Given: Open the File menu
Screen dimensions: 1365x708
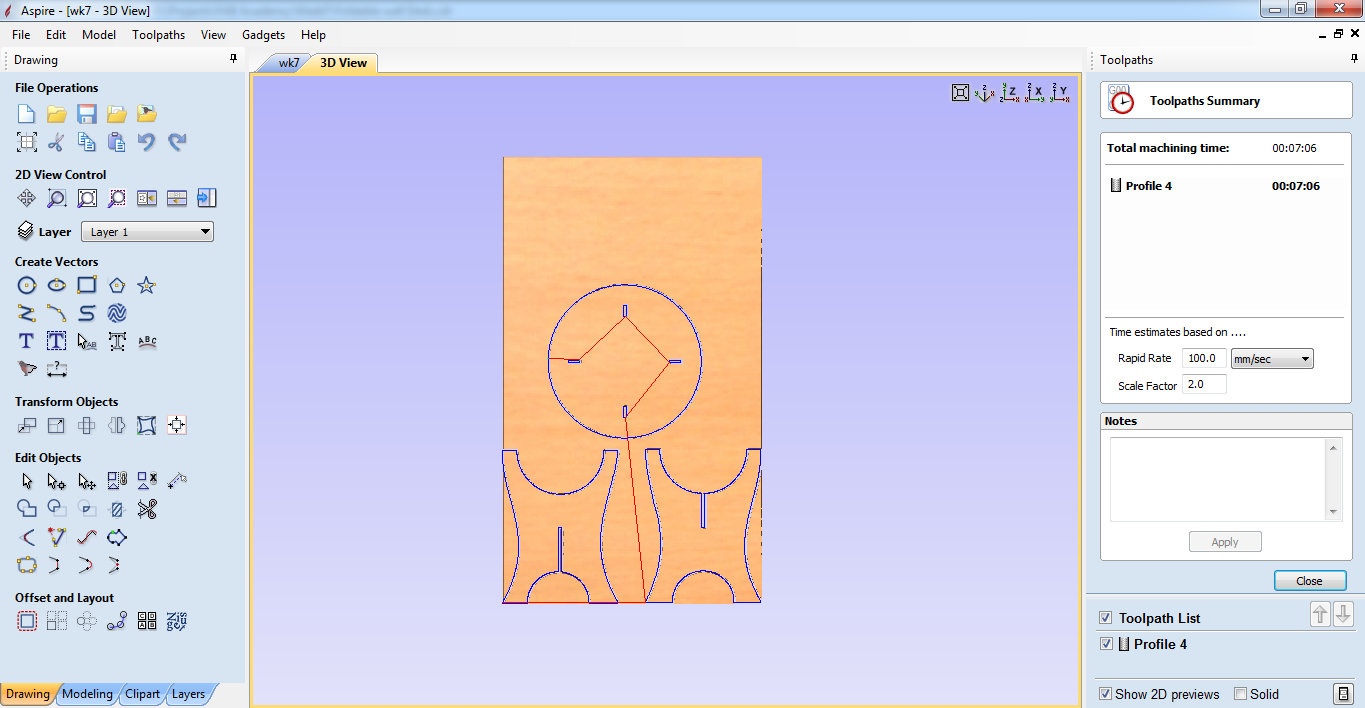Looking at the screenshot, I should (x=21, y=35).
